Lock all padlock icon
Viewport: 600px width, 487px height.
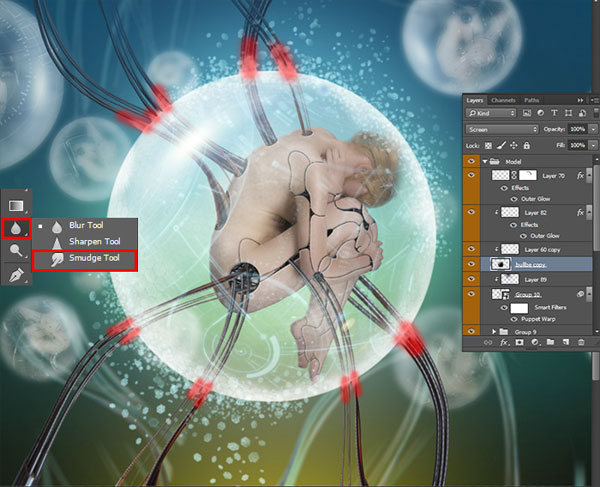(527, 146)
